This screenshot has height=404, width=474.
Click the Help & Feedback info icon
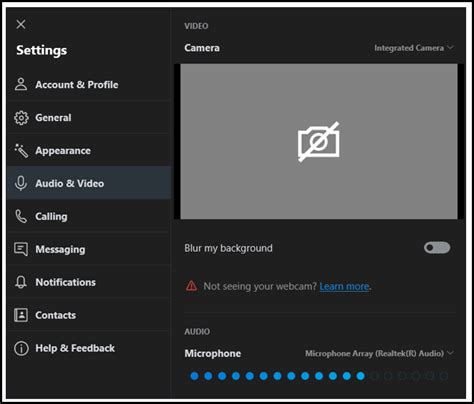pos(21,348)
